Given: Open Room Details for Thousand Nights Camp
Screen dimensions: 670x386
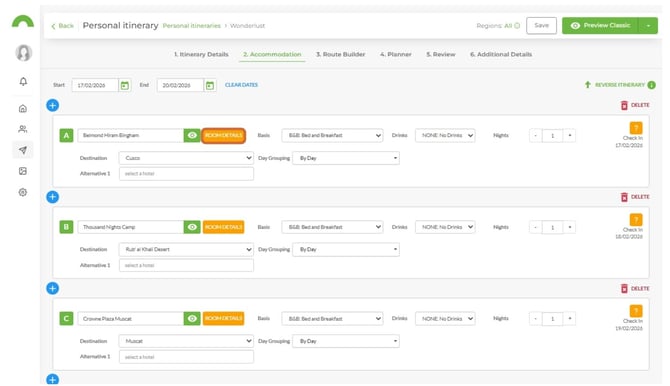Looking at the screenshot, I should (223, 227).
